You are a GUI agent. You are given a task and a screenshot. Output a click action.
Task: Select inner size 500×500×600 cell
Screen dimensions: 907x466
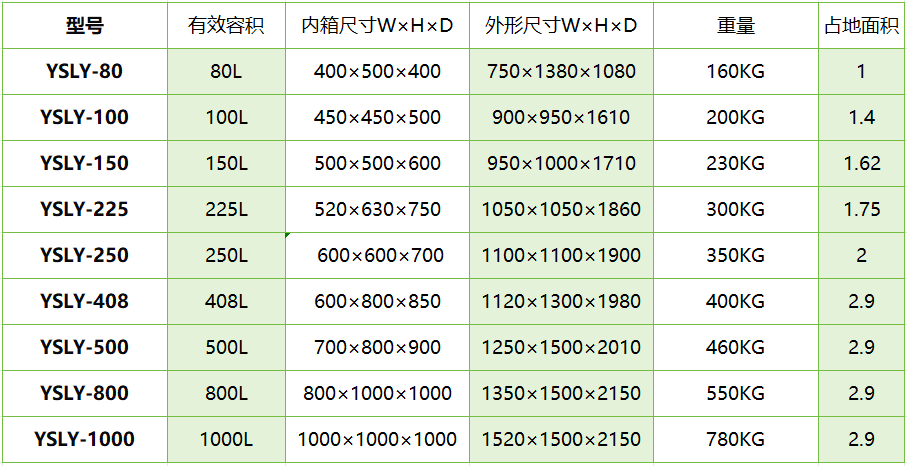[x=377, y=164]
